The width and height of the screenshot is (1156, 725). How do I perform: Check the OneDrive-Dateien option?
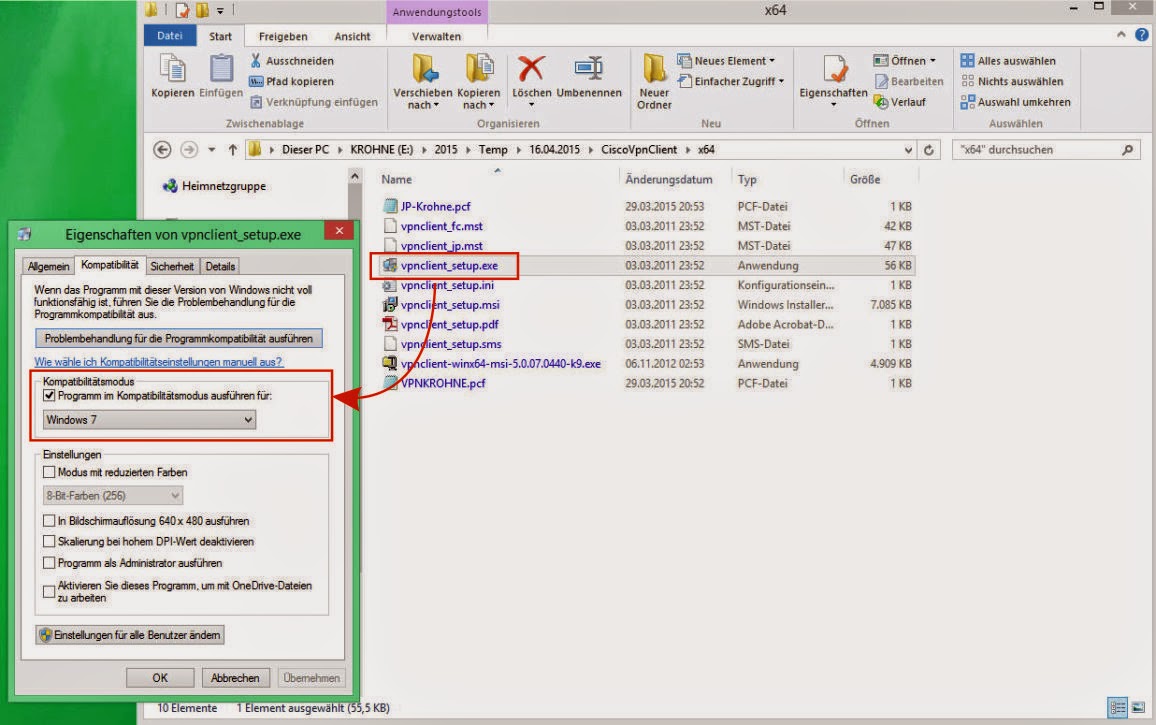click(x=49, y=592)
